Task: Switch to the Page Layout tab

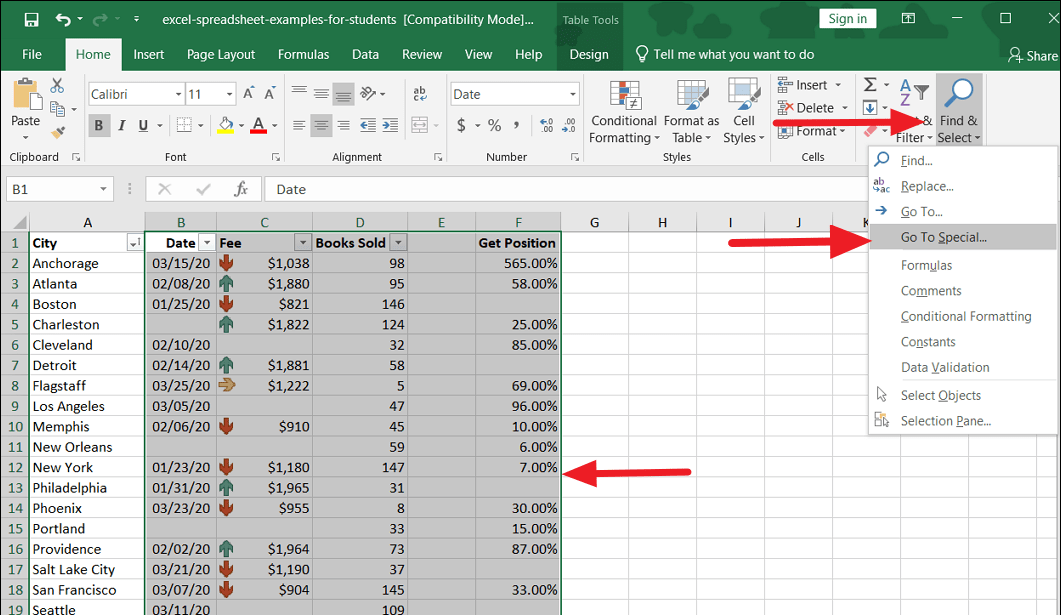Action: point(220,55)
